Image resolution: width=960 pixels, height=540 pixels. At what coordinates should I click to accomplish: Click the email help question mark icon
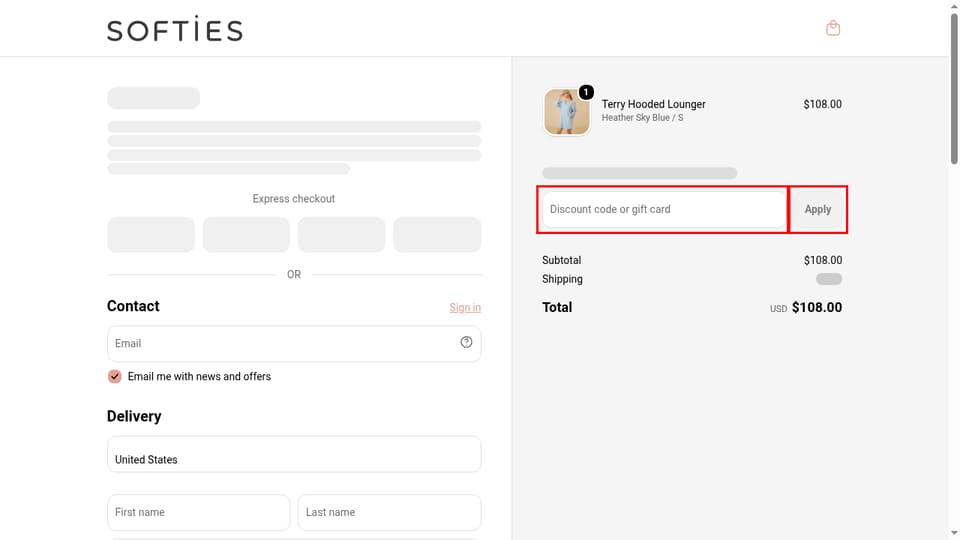(467, 342)
